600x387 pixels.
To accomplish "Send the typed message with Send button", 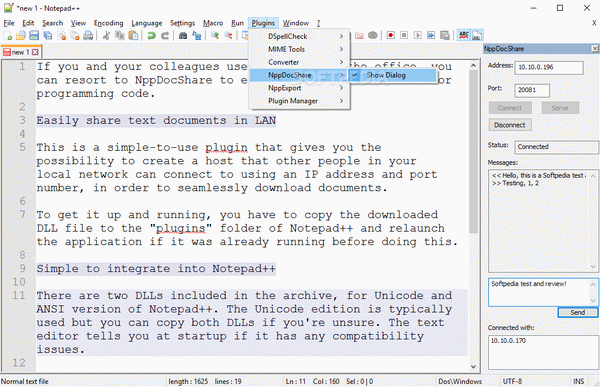I will point(577,312).
